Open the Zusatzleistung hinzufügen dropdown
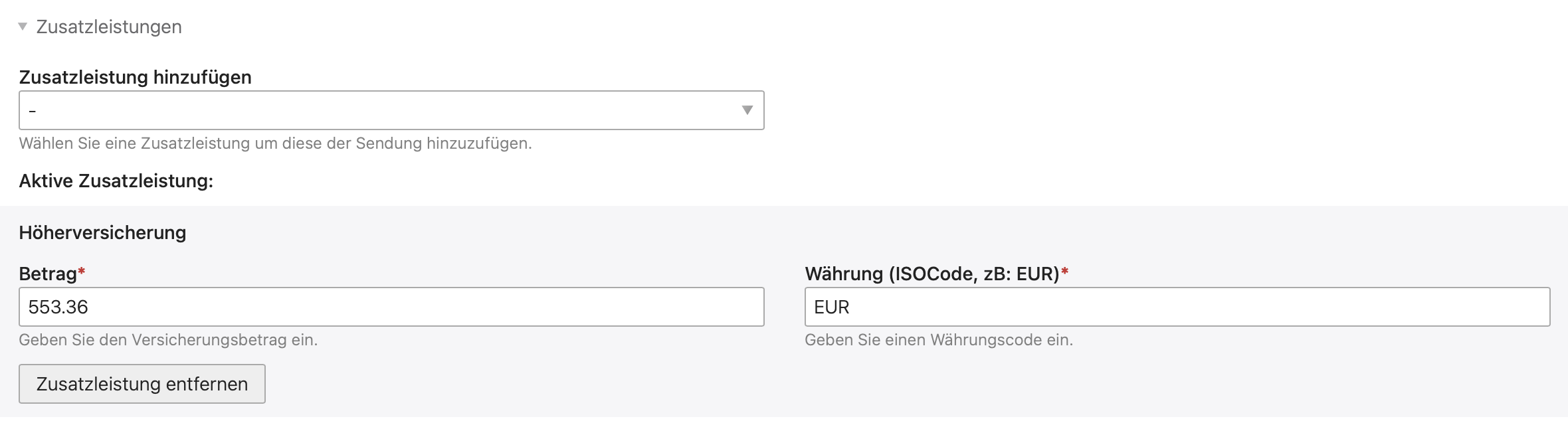This screenshot has width=1568, height=425. pyautogui.click(x=391, y=110)
